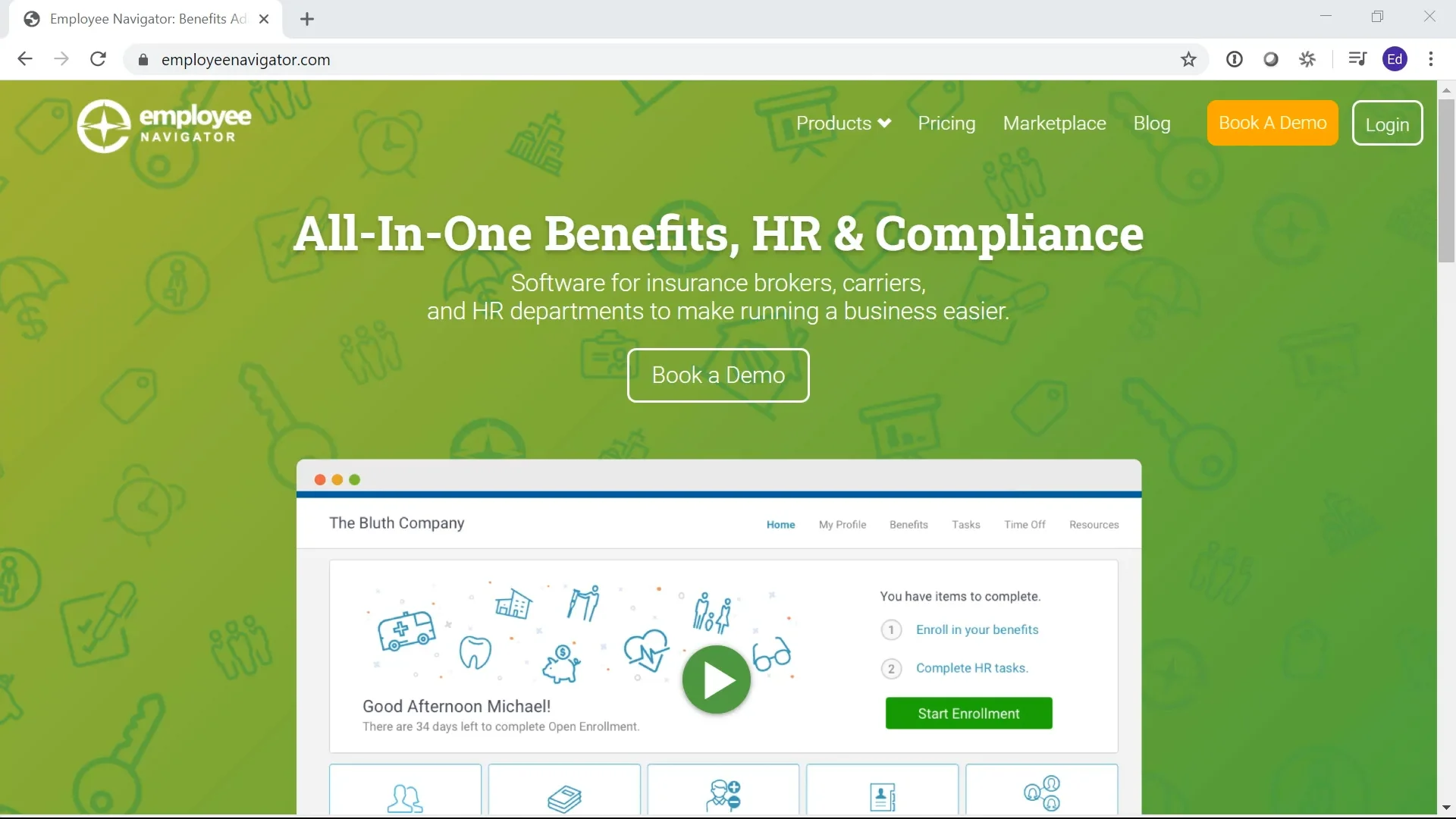Image resolution: width=1456 pixels, height=819 pixels.
Task: Click the Blog navigation link
Action: [x=1152, y=123]
